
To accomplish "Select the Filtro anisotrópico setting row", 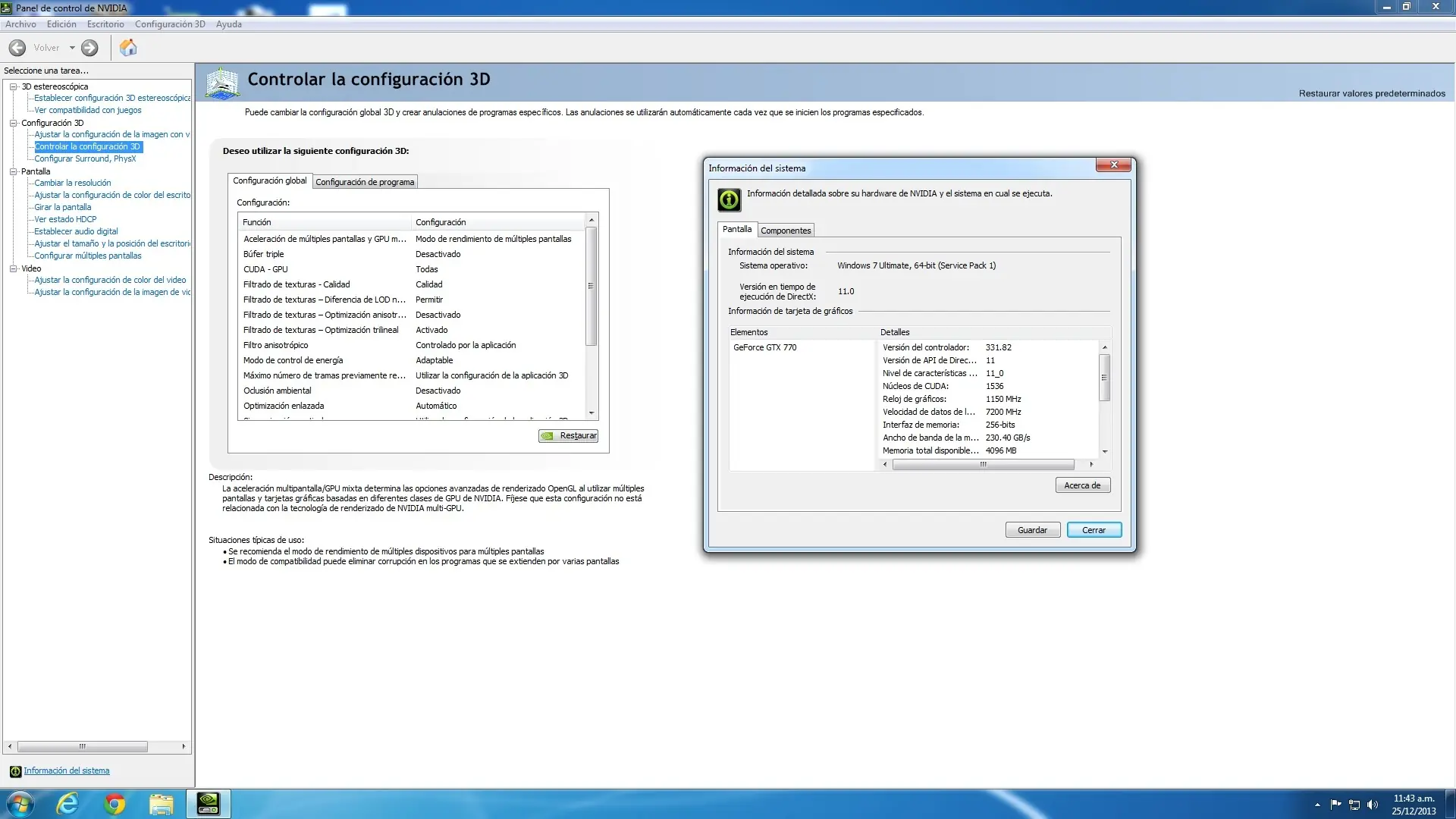I will pos(413,346).
